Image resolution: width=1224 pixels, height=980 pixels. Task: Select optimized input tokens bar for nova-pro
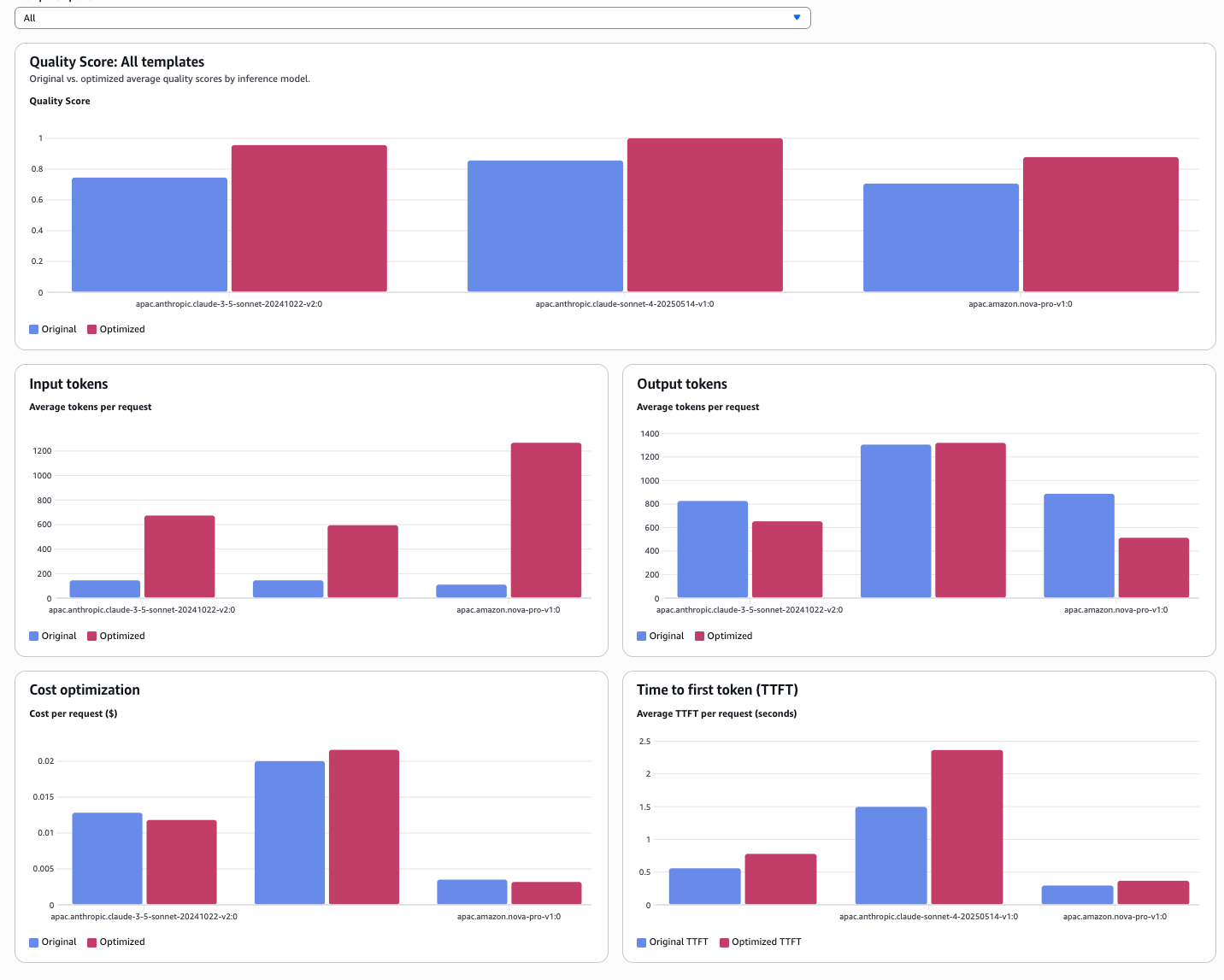pyautogui.click(x=546, y=520)
